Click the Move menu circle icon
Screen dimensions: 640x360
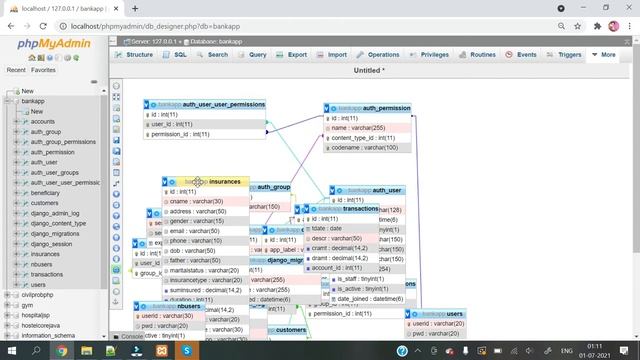[x=116, y=291]
